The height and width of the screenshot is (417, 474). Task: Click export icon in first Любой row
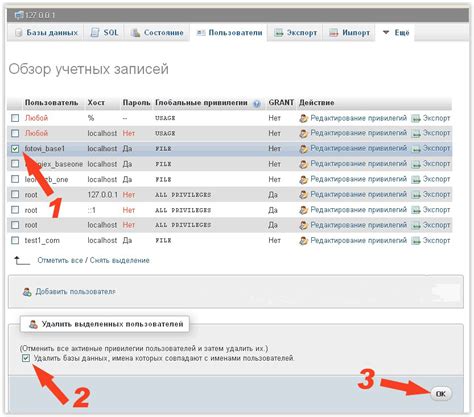click(415, 118)
